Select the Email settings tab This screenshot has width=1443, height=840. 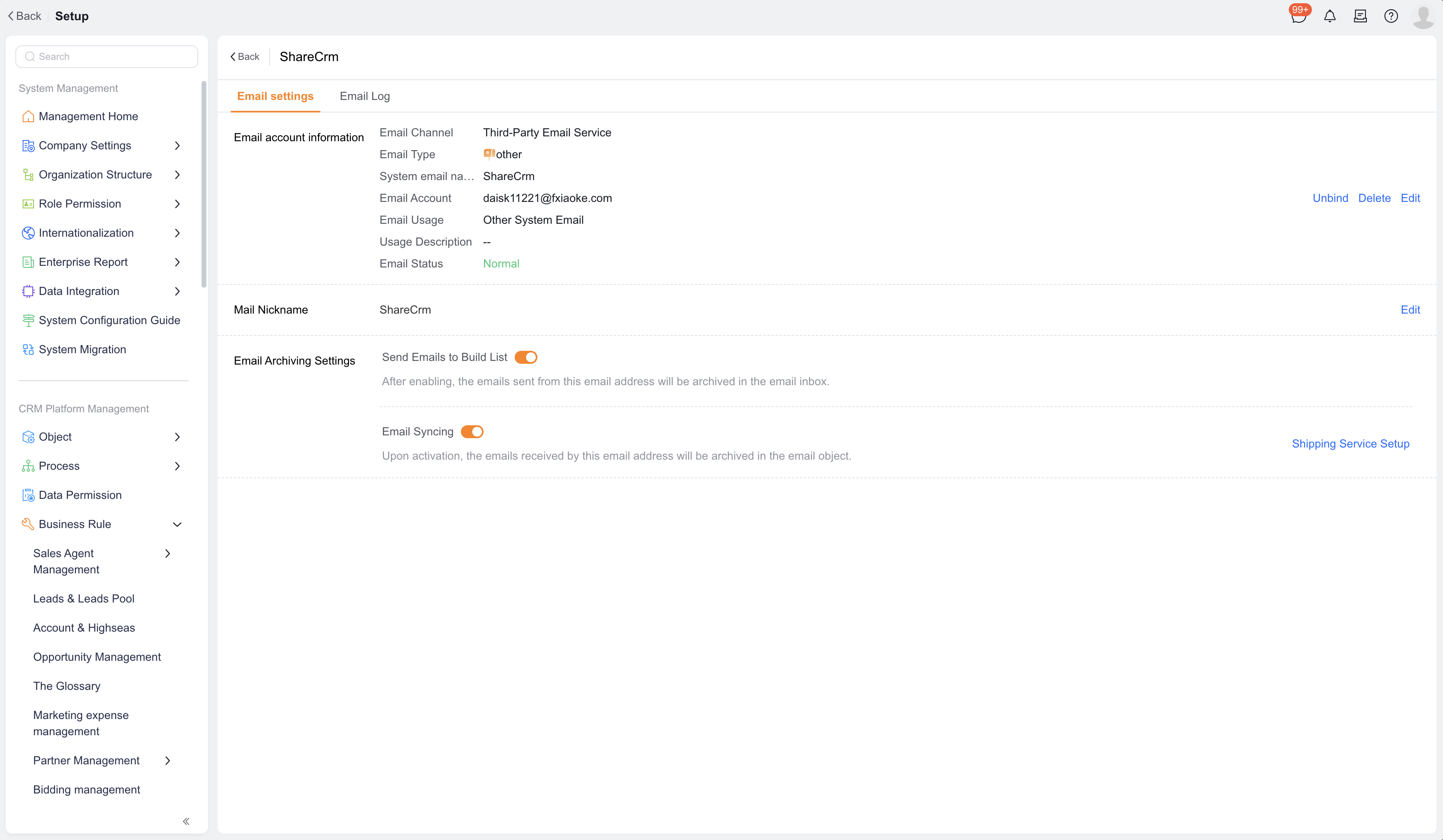(x=276, y=96)
